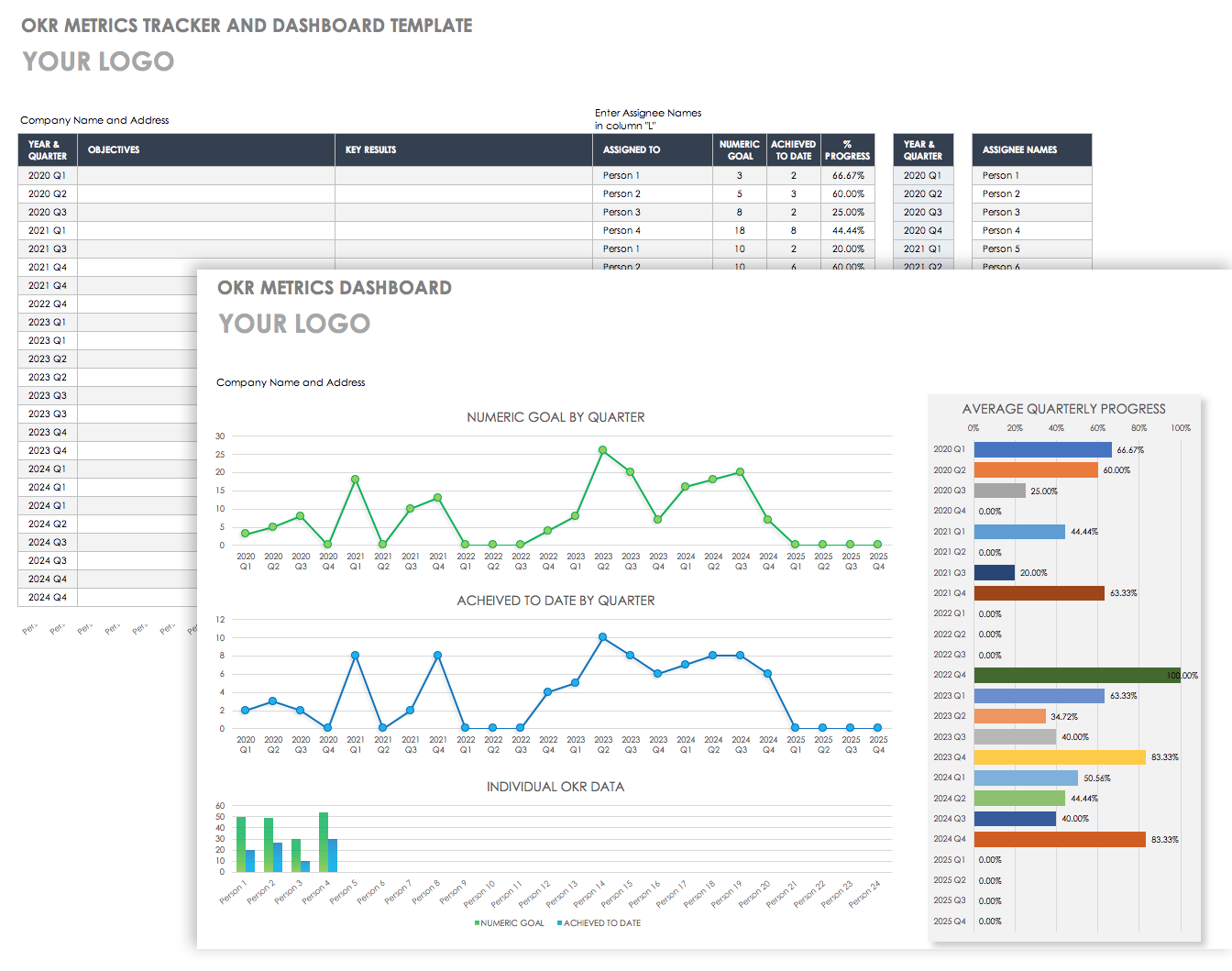Viewport: 1232px width, 971px height.
Task: Click Company Name and Address on the tracker sheet
Action: pos(94,120)
